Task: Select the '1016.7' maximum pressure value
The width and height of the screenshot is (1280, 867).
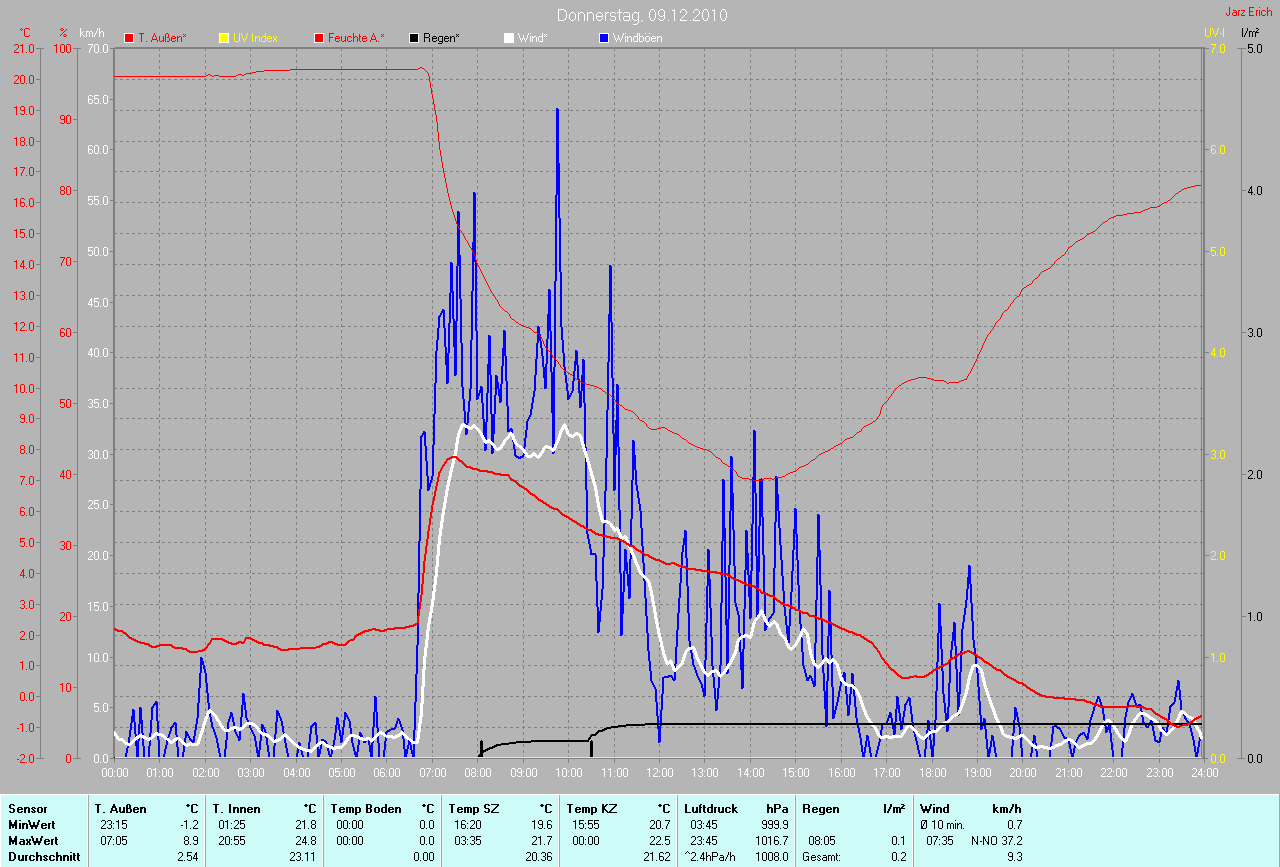Action: [x=771, y=841]
